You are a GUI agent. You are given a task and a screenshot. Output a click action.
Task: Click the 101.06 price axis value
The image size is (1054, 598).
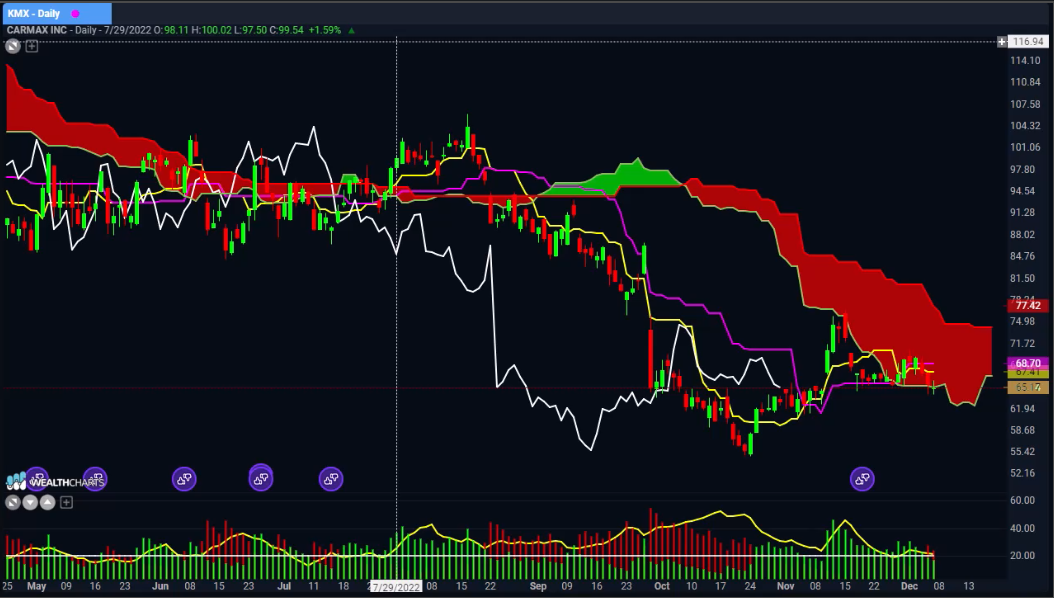(x=1025, y=147)
